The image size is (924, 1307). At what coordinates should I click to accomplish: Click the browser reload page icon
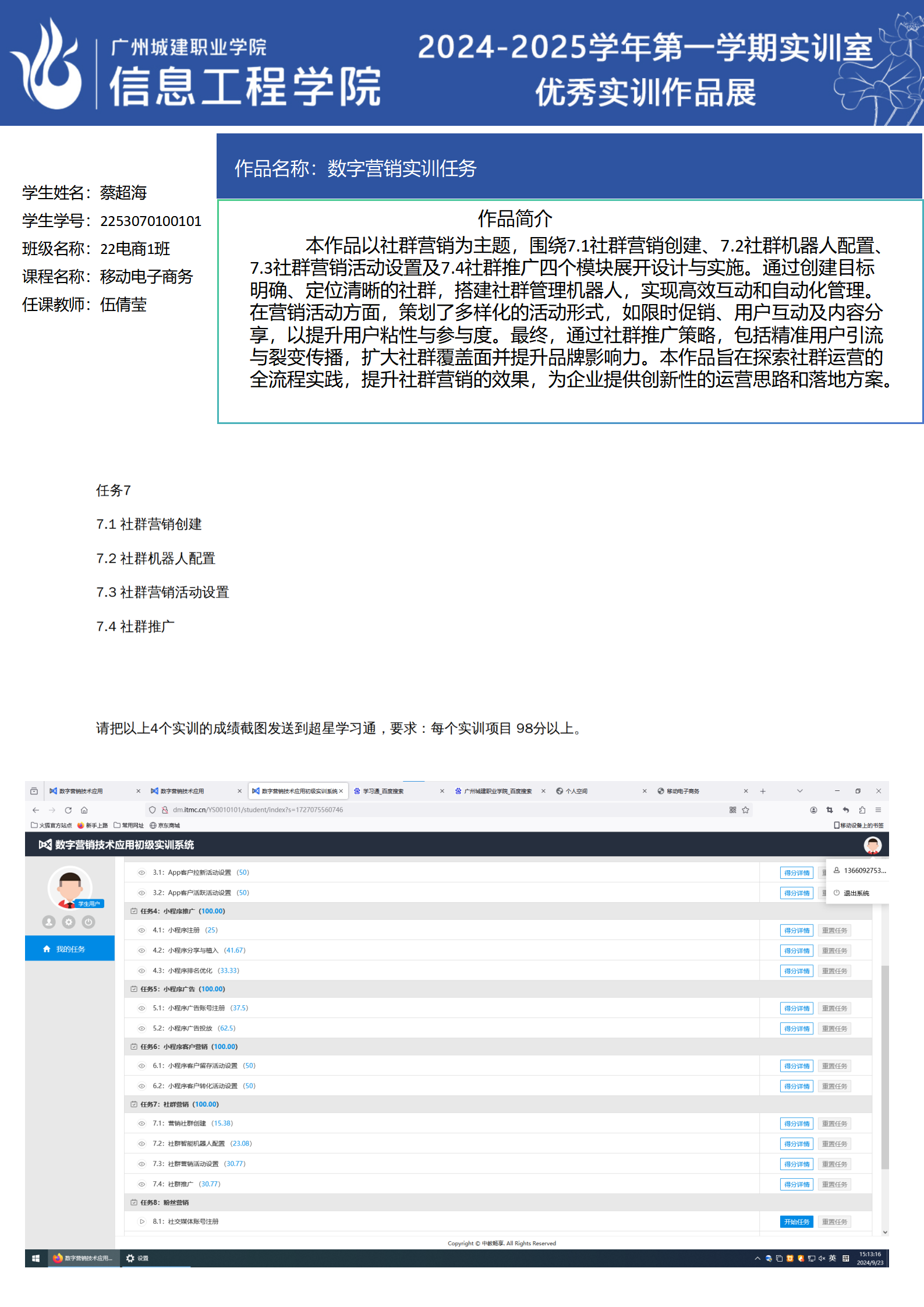point(68,810)
